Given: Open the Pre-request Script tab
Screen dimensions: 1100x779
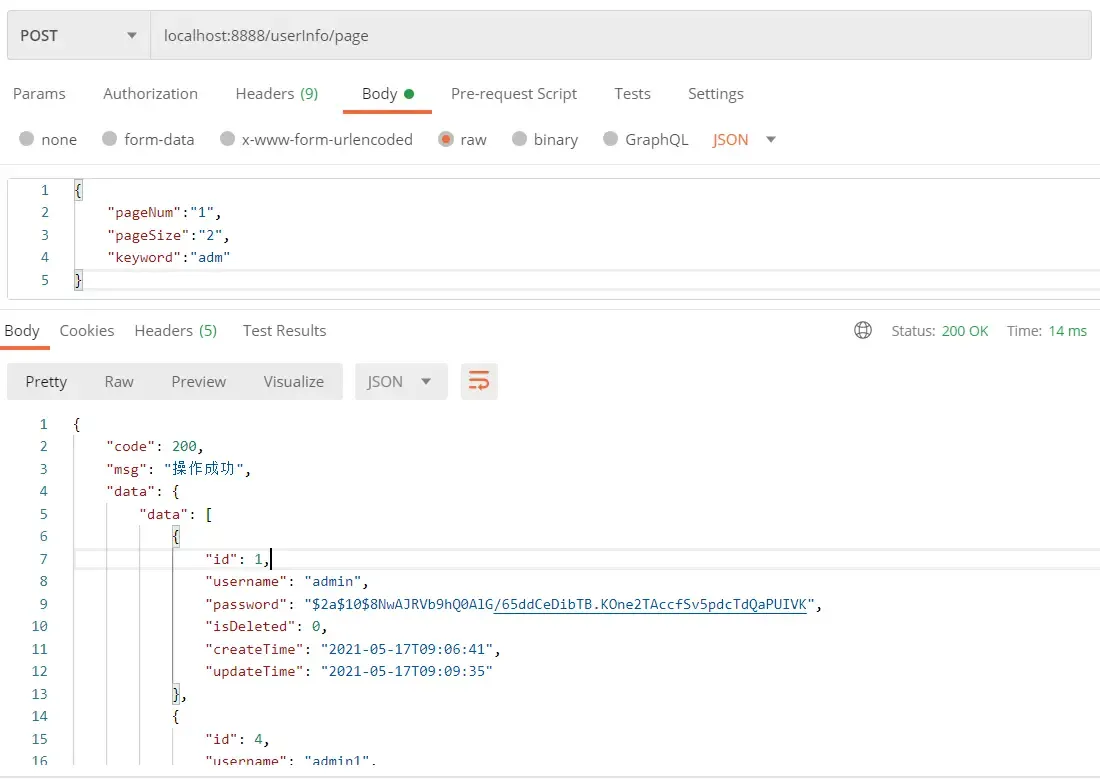Looking at the screenshot, I should [x=514, y=93].
